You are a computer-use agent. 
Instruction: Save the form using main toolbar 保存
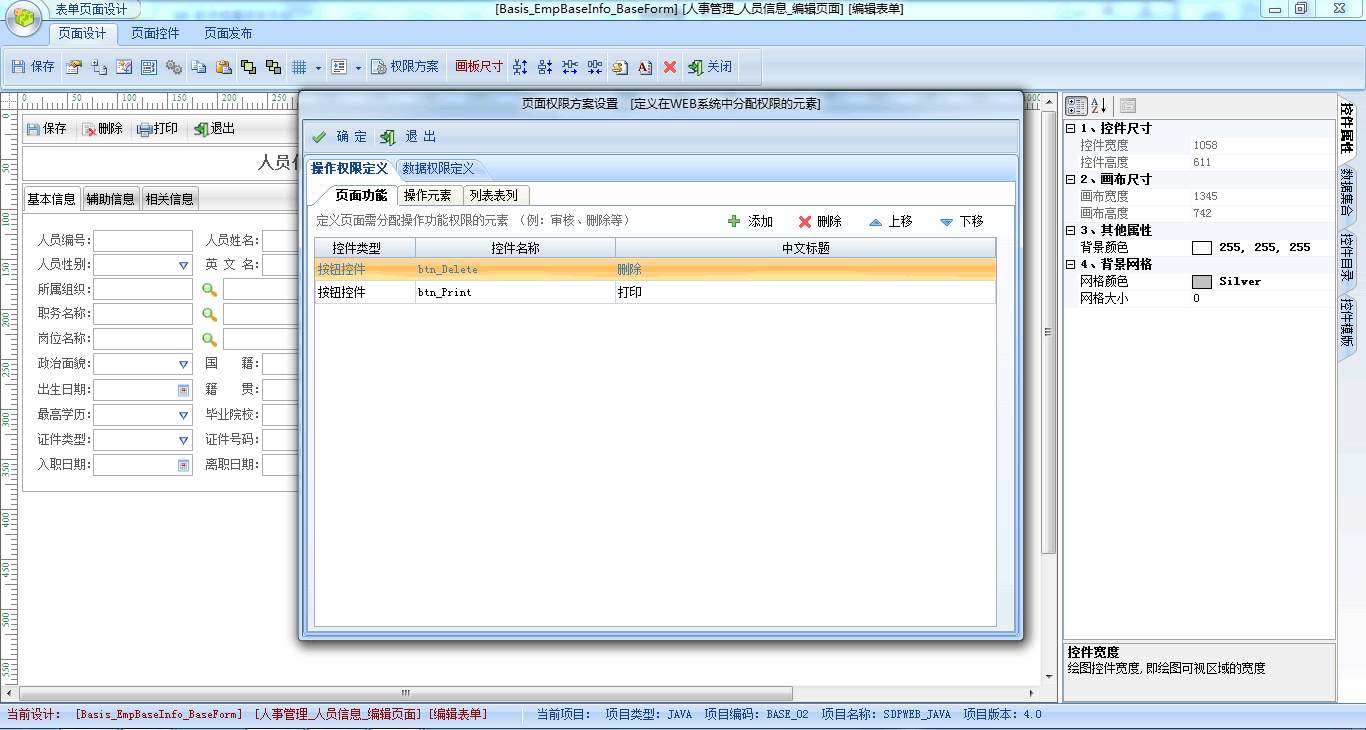(x=33, y=67)
